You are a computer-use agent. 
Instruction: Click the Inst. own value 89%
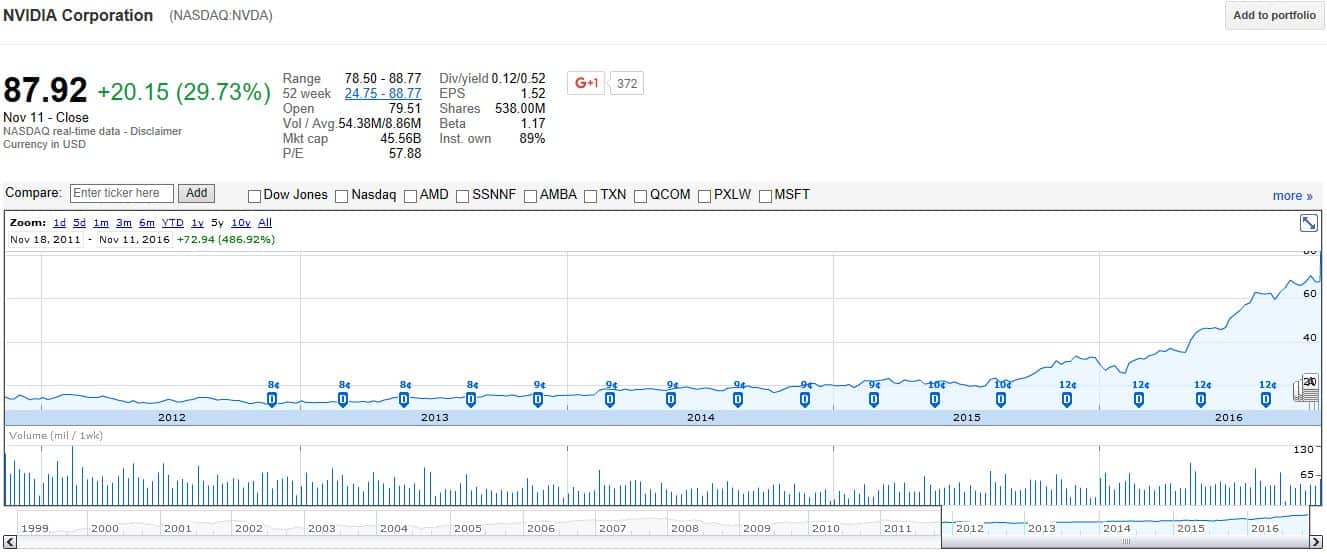click(x=532, y=138)
